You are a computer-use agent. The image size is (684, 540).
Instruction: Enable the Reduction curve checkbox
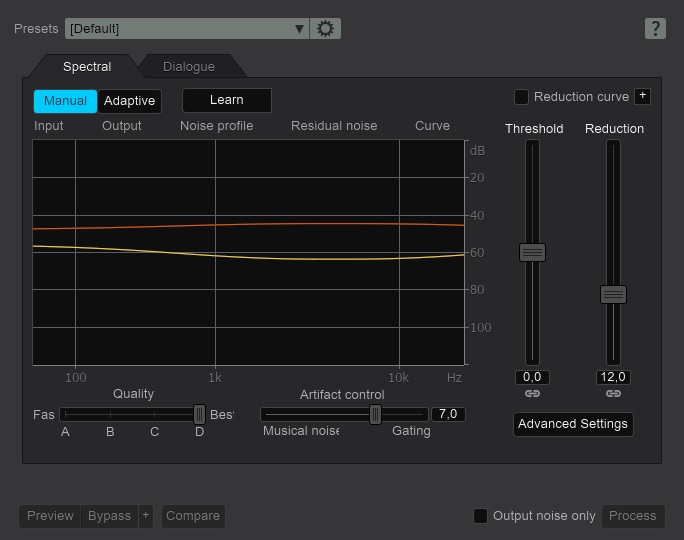(521, 97)
